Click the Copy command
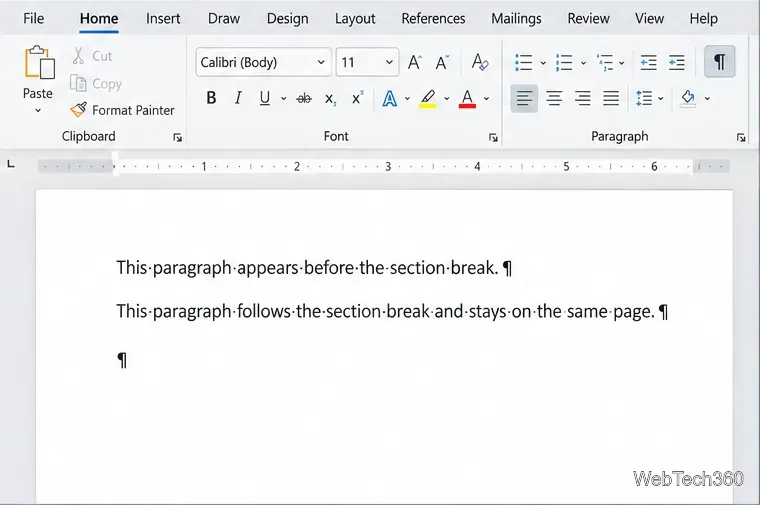This screenshot has height=505, width=760. (x=96, y=83)
